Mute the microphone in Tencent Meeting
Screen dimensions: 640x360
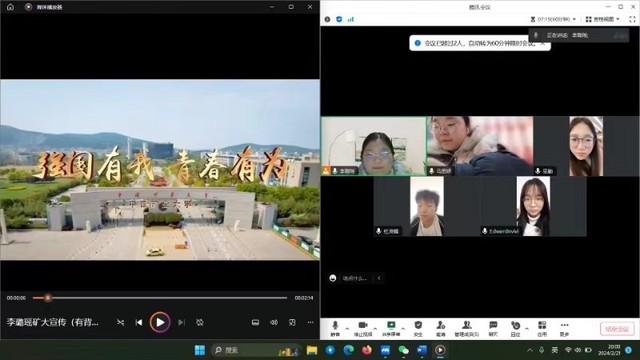pos(335,329)
